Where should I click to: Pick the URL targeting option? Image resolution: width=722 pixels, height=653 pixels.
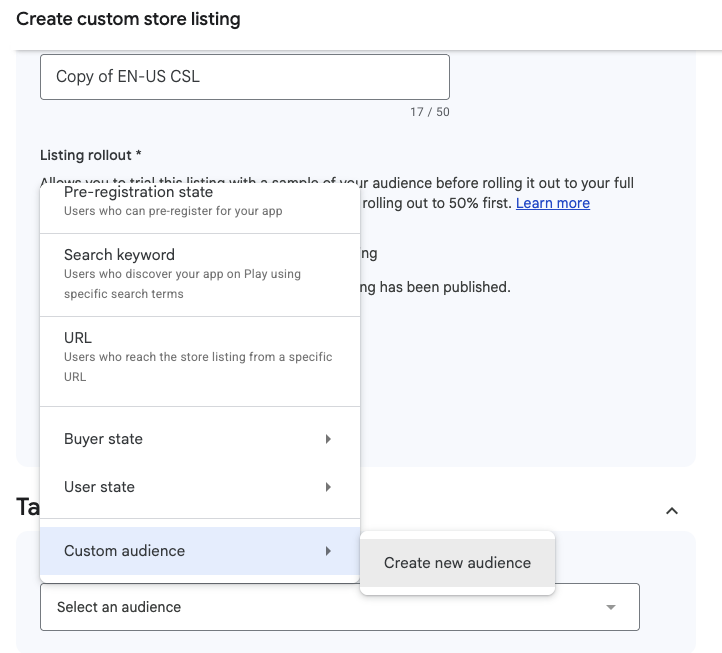[200, 361]
